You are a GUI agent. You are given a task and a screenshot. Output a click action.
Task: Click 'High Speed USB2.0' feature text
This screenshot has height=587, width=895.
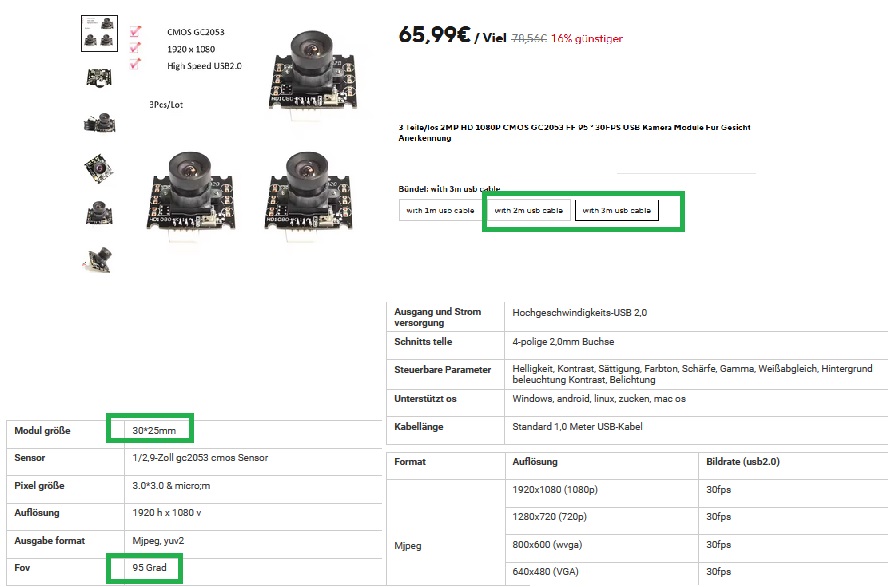pyautogui.click(x=204, y=66)
